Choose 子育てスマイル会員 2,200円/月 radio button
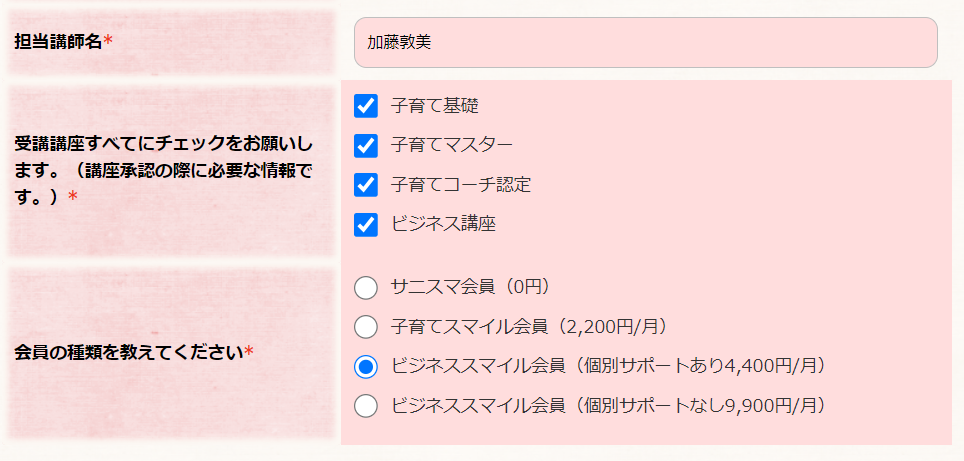This screenshot has height=461, width=964. [366, 327]
